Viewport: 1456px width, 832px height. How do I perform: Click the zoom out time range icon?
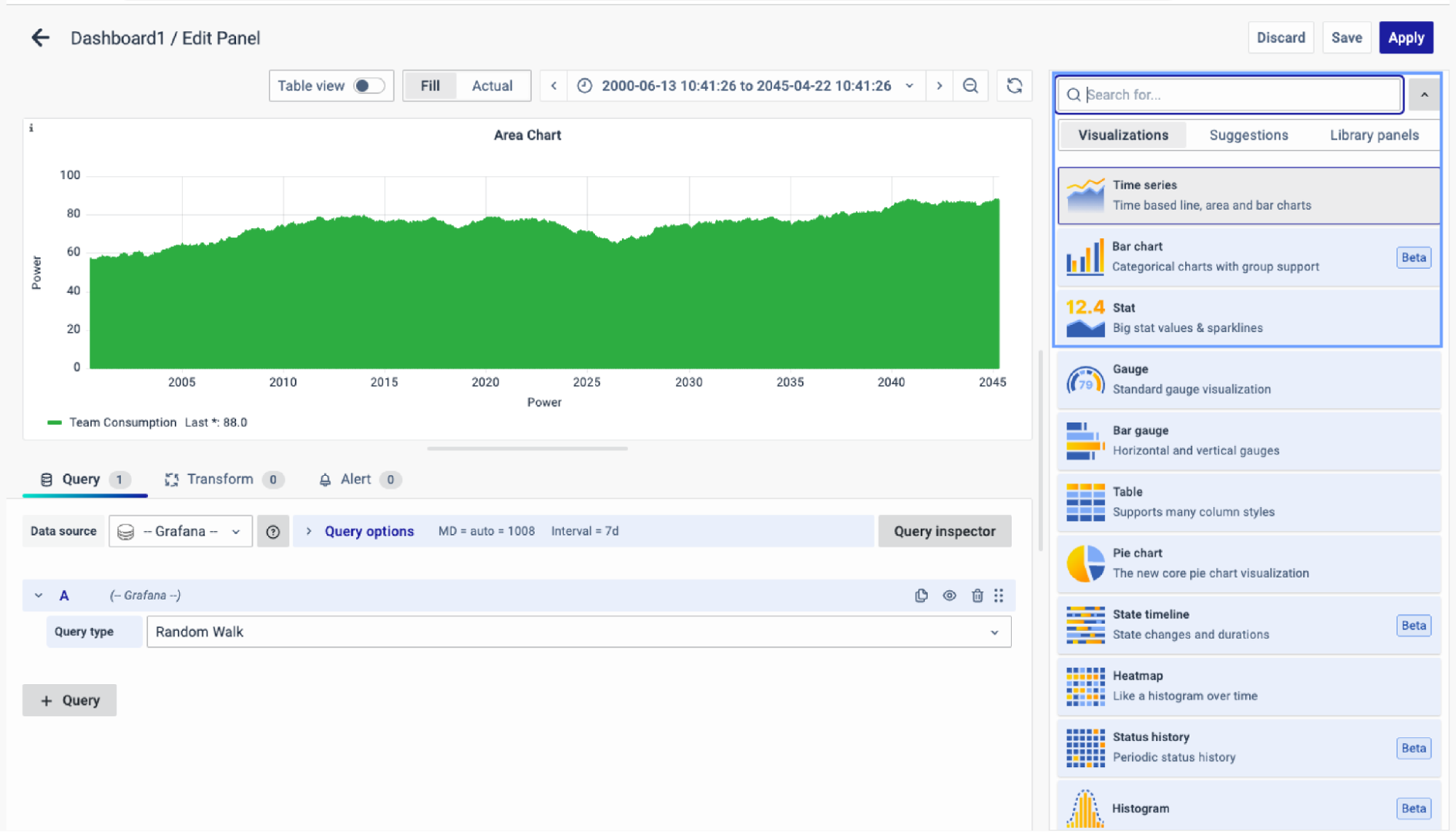[970, 86]
